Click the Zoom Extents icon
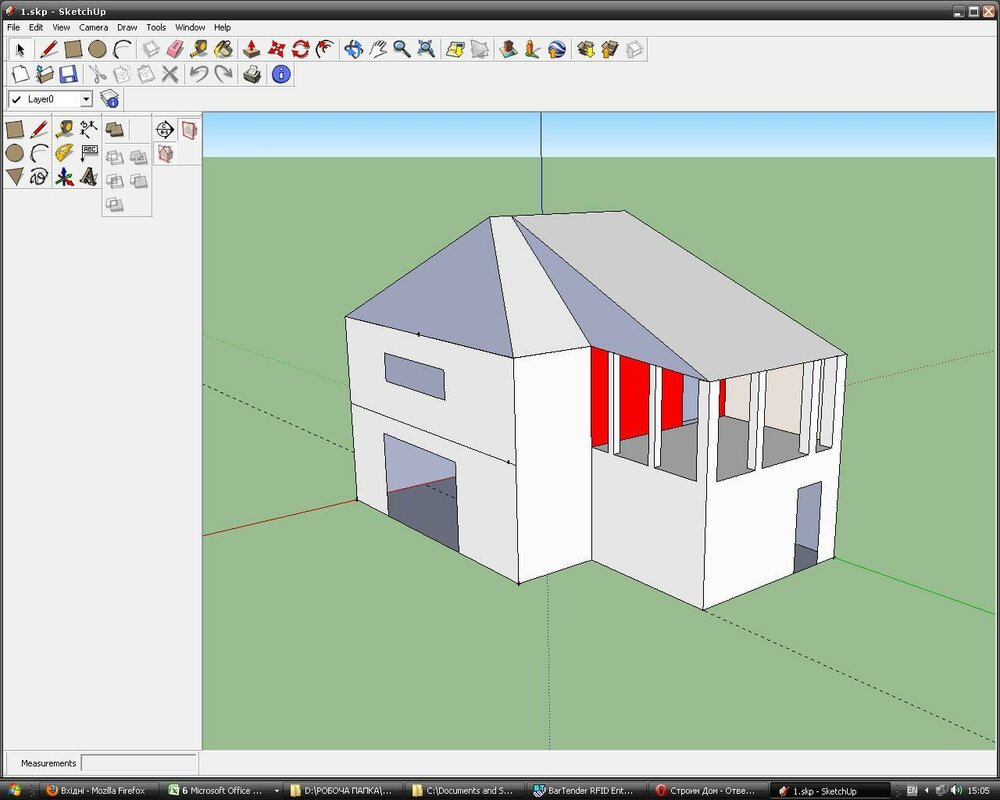 [426, 48]
